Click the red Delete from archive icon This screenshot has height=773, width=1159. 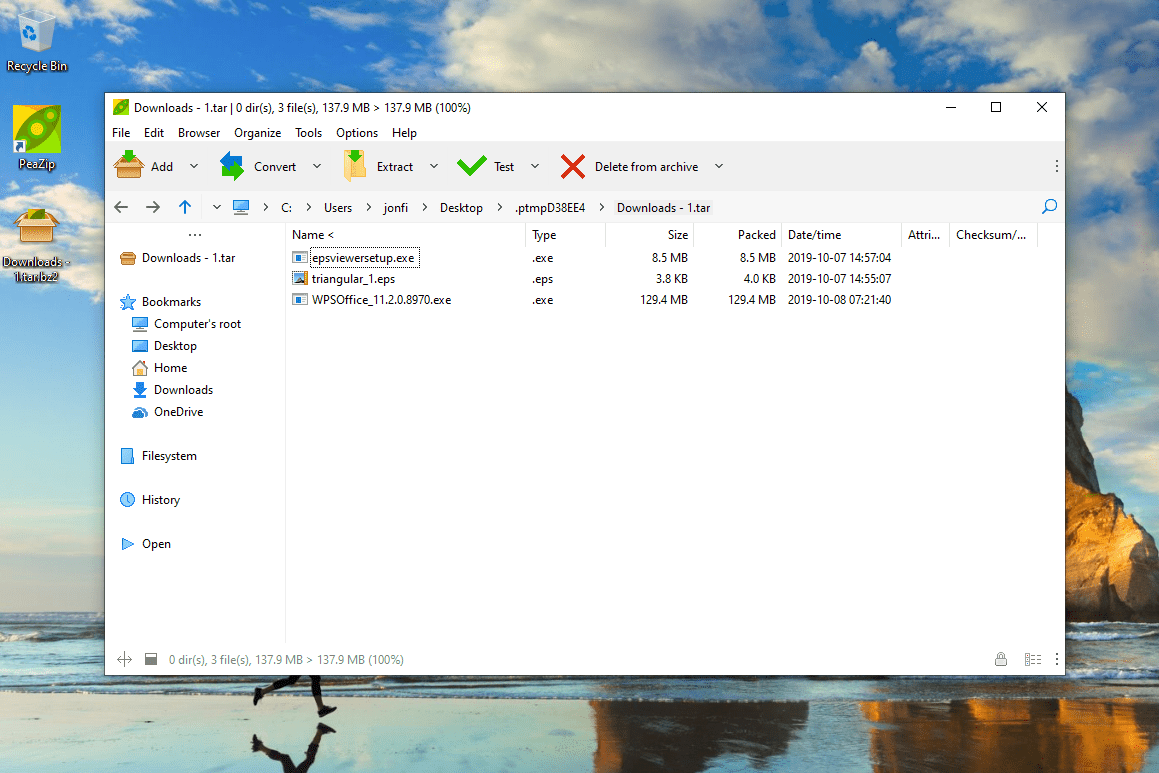point(573,166)
